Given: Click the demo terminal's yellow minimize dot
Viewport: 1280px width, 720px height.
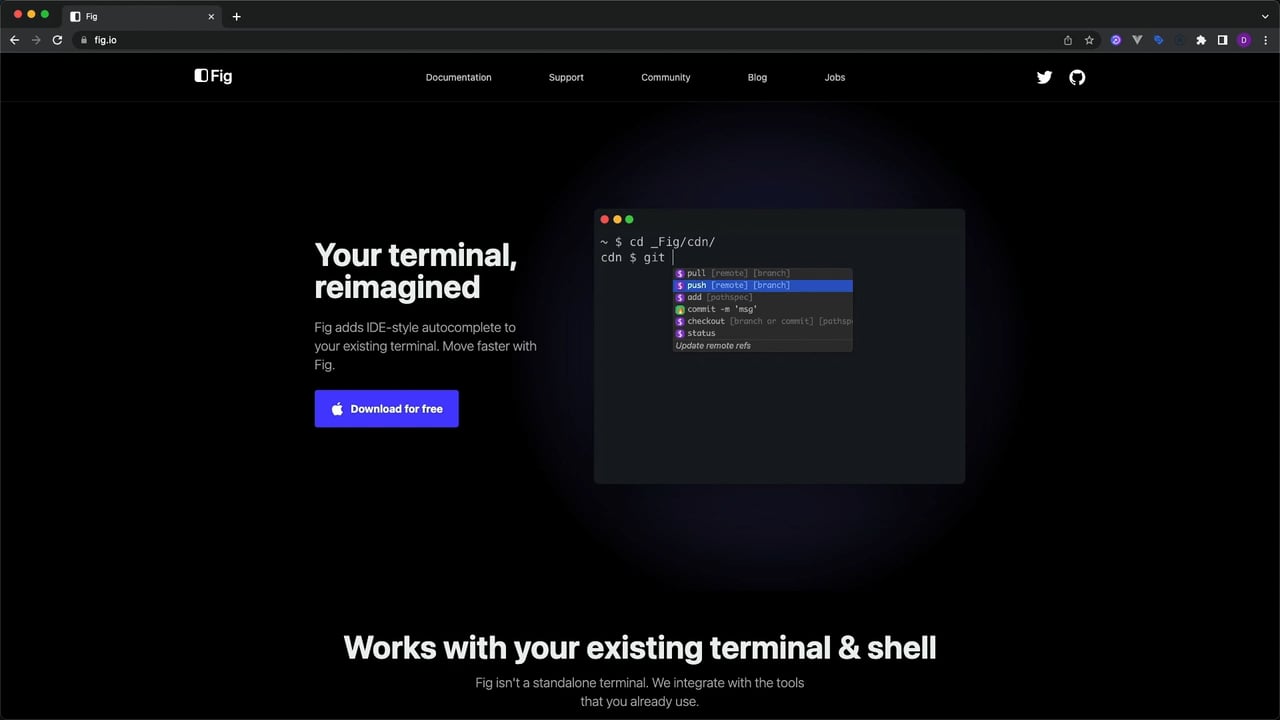Looking at the screenshot, I should point(617,219).
